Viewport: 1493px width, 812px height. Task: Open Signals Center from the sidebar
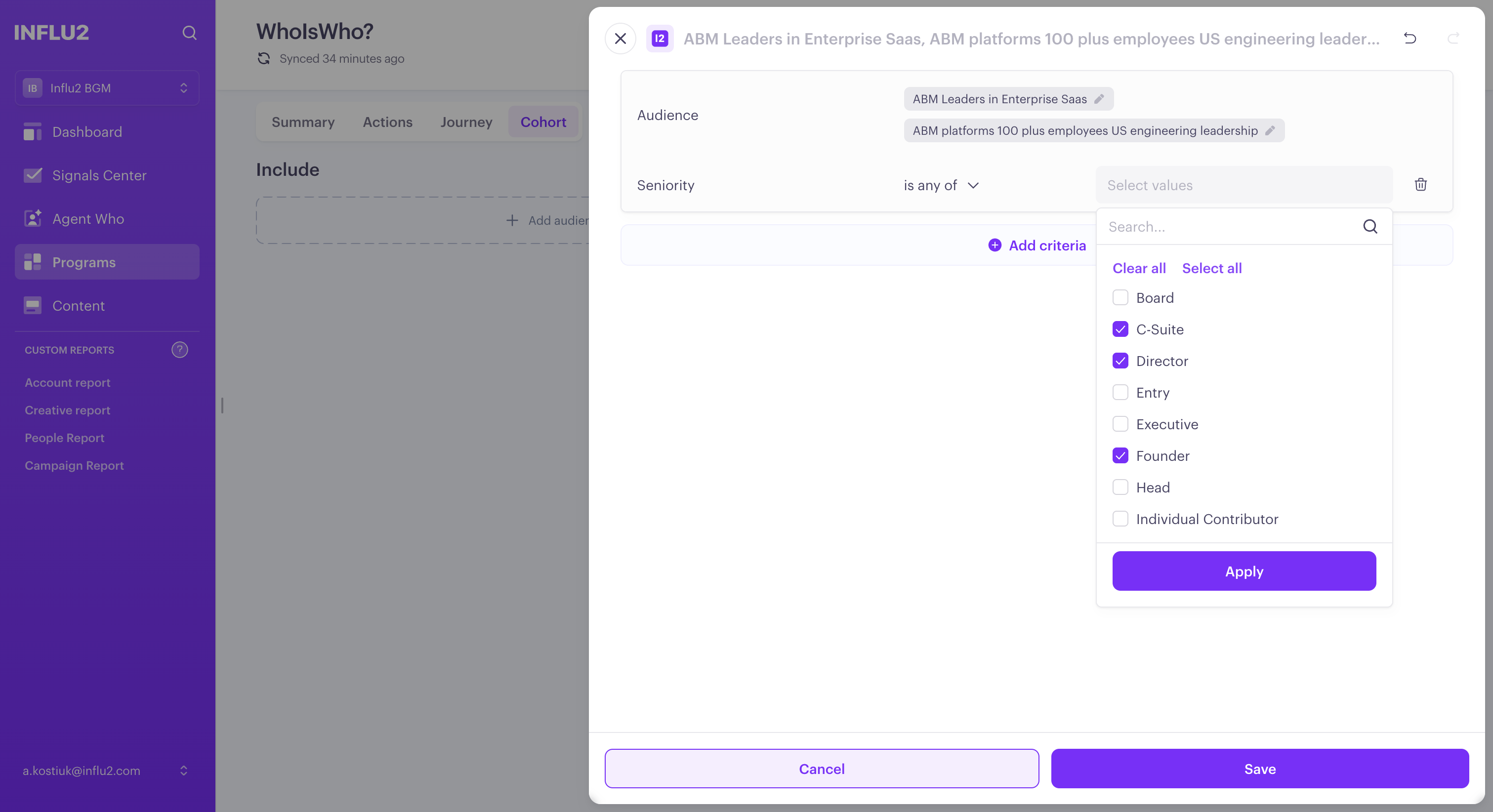click(107, 175)
